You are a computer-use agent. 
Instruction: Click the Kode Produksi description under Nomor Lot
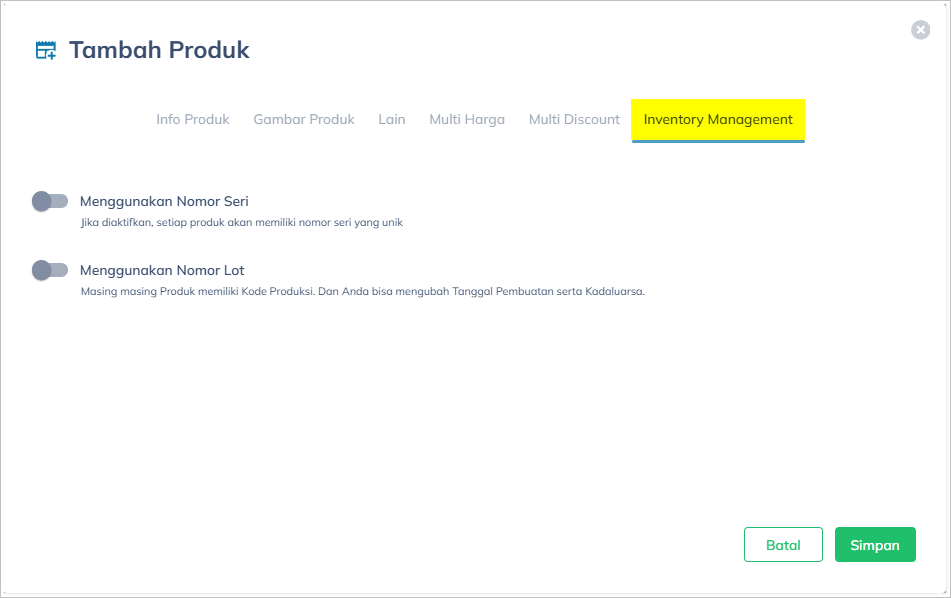[362, 292]
